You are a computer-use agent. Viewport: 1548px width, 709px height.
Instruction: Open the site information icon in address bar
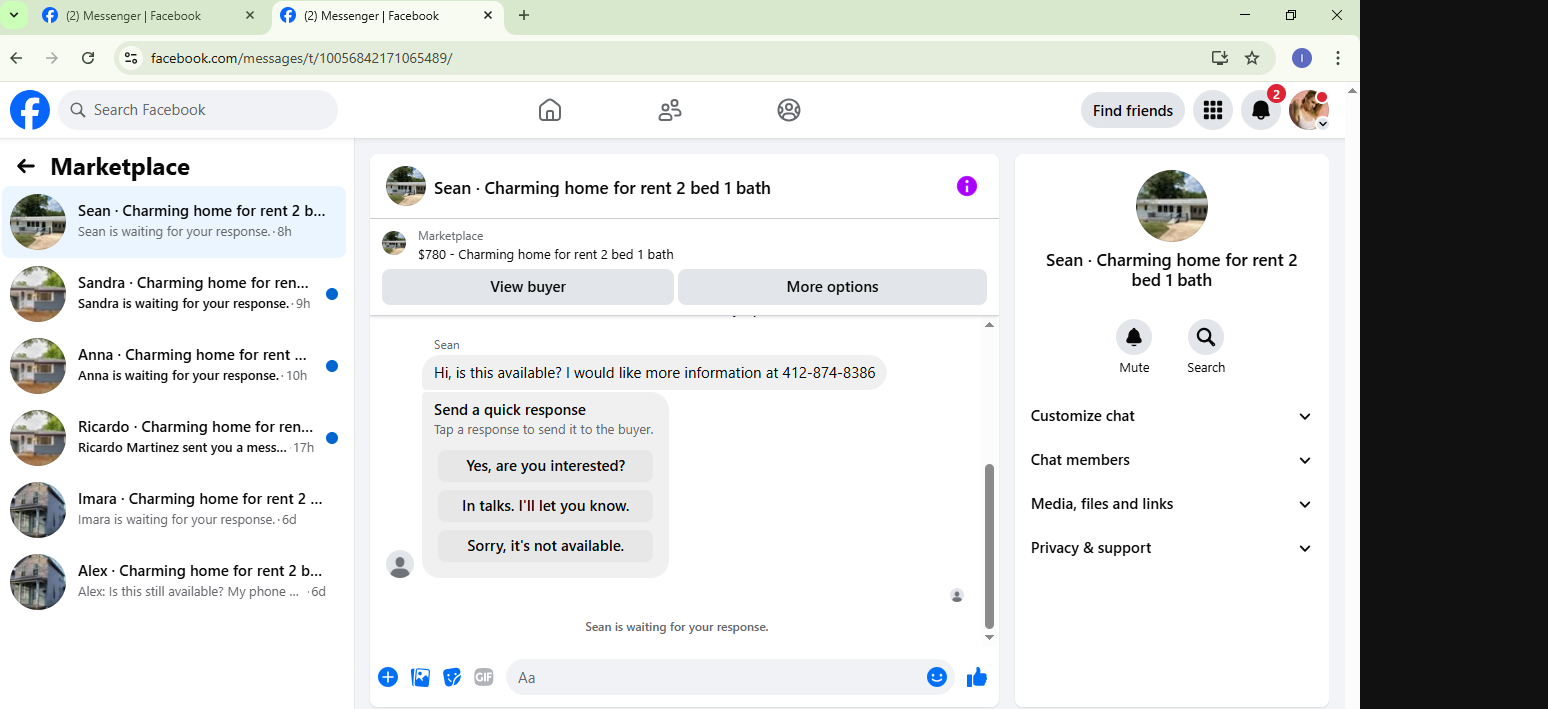click(130, 58)
